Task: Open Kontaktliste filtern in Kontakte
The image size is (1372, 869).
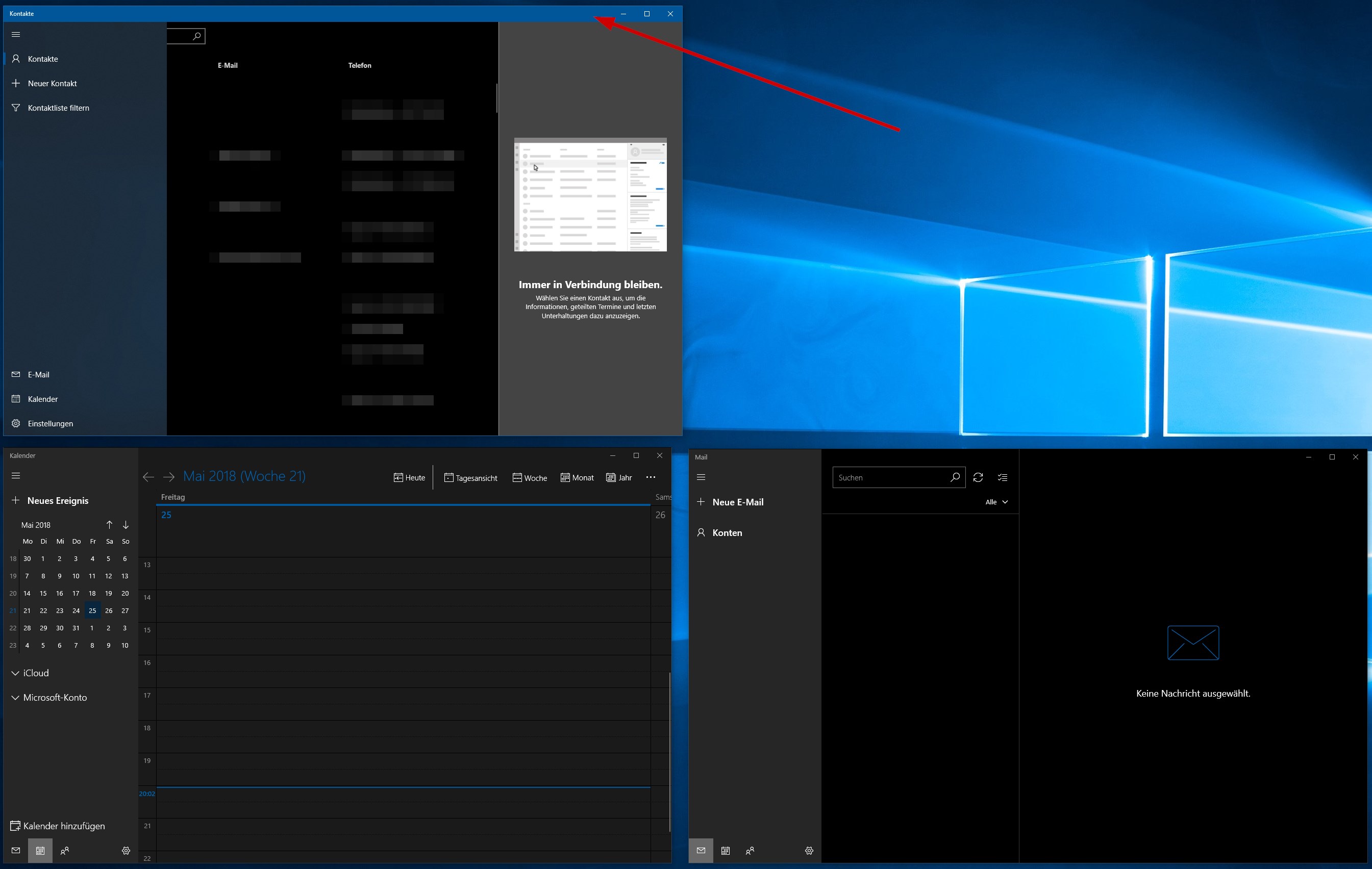Action: 58,108
